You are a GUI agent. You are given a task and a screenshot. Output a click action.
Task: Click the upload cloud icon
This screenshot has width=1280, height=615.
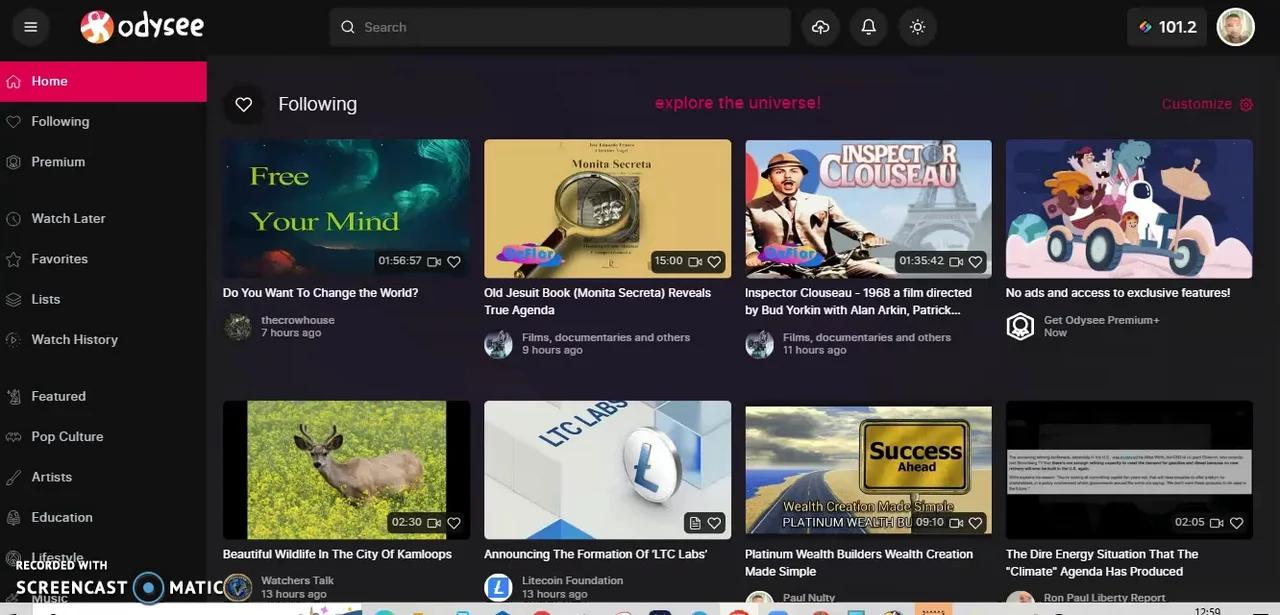(820, 27)
